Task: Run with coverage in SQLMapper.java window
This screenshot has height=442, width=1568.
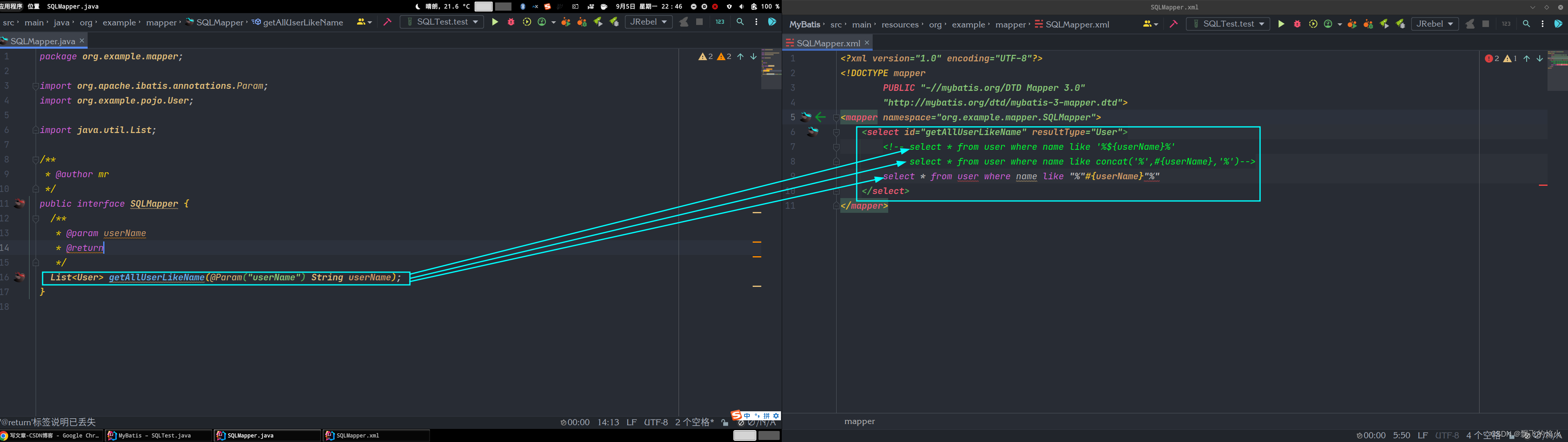Action: [x=527, y=22]
